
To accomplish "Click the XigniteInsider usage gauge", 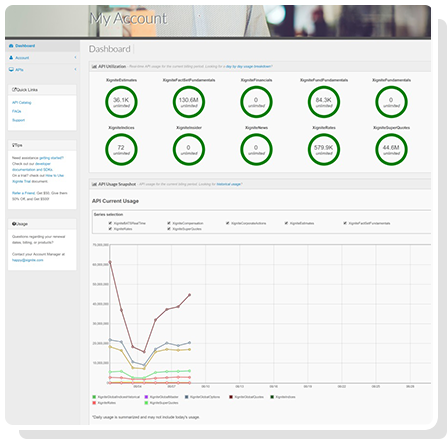I will [x=189, y=149].
